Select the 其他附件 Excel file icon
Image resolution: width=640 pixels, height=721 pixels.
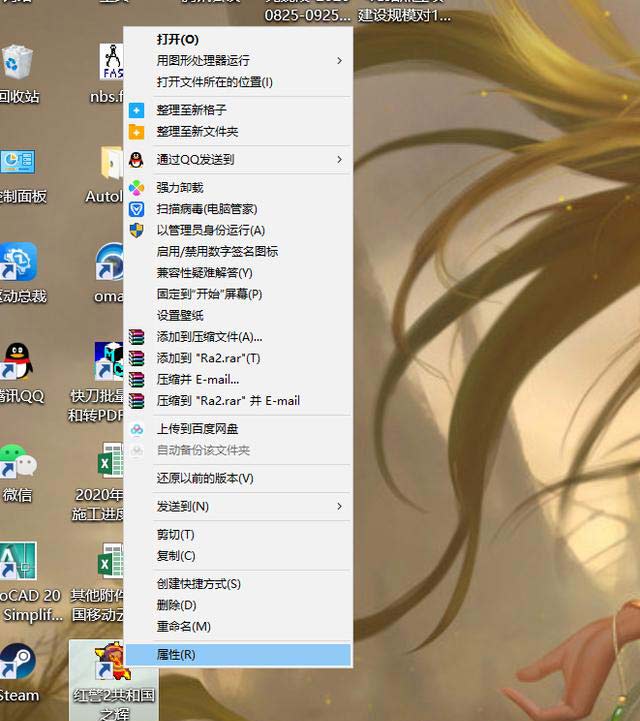(x=110, y=560)
